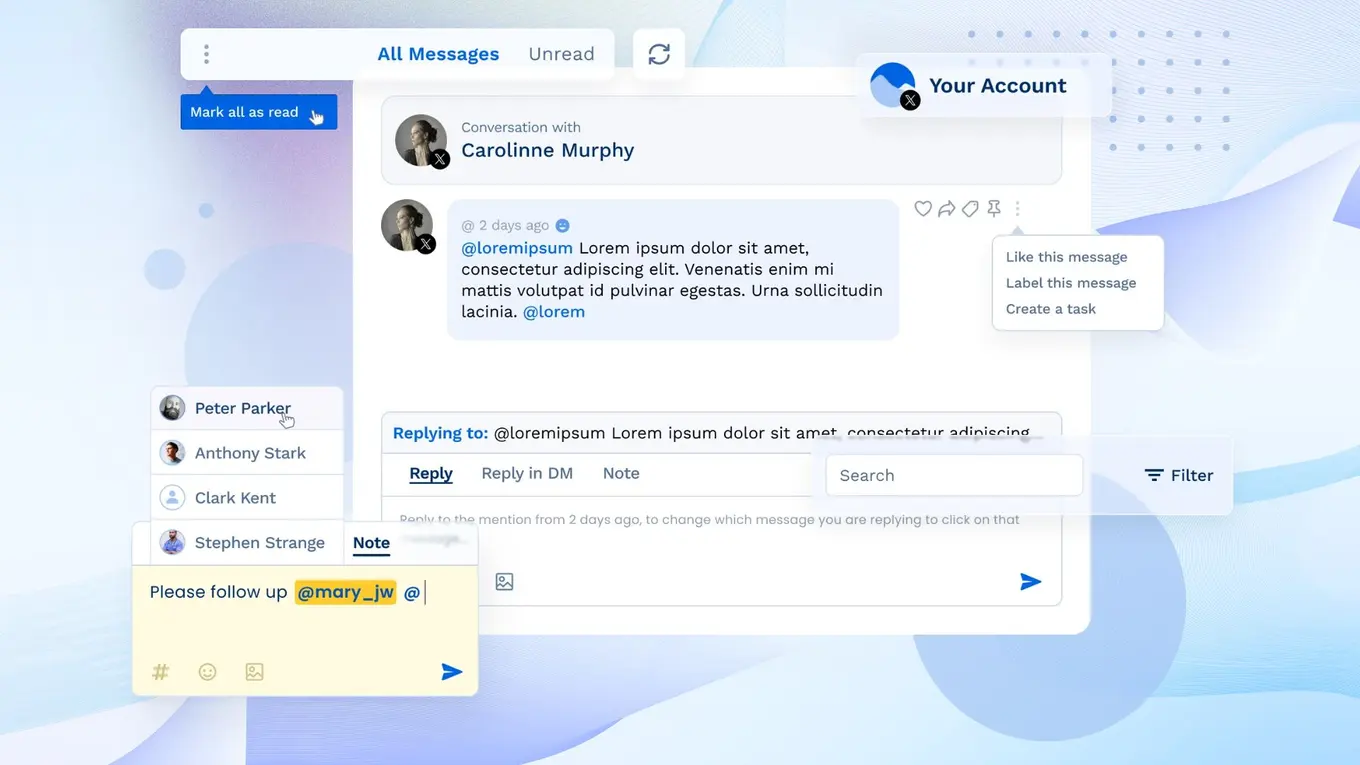The image size is (1360, 765).
Task: Select Clark Kent in the suggestions
Action: [x=239, y=497]
